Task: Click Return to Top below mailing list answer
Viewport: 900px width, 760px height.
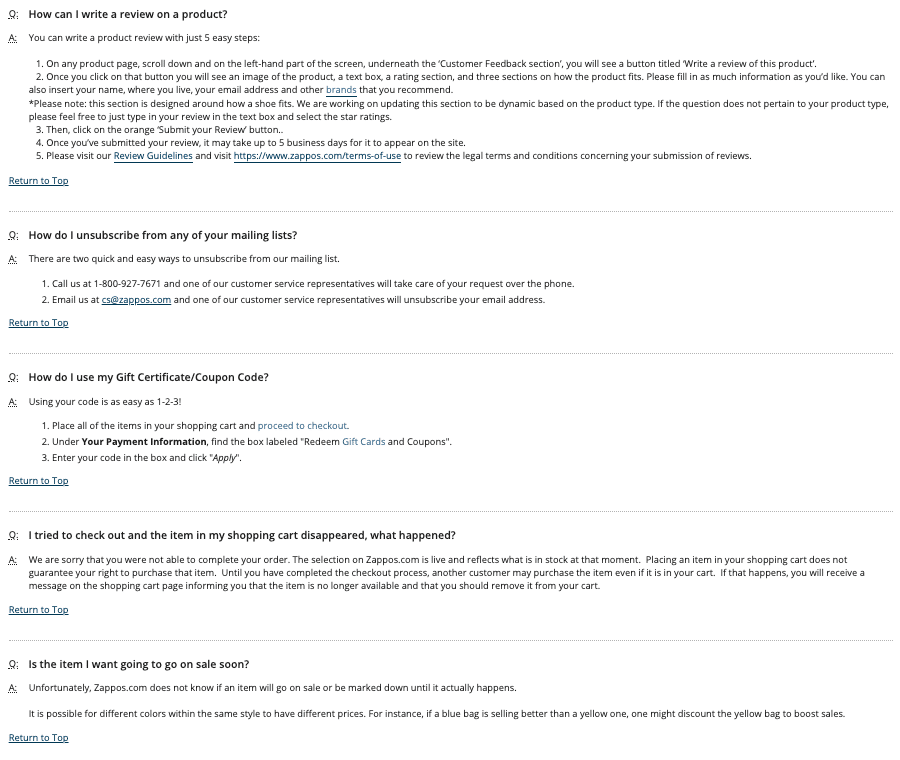Action: point(39,323)
